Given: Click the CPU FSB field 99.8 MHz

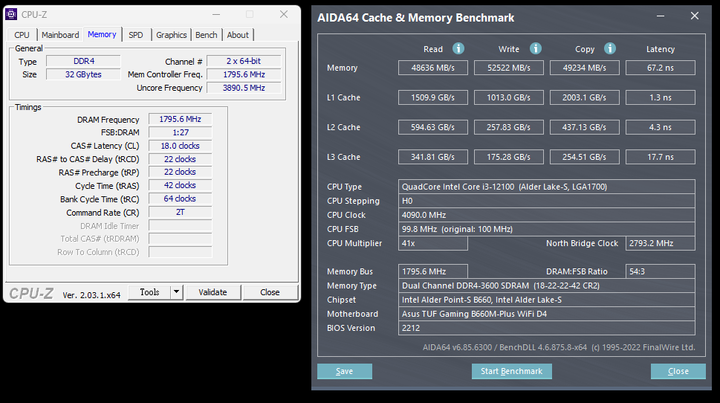Looking at the screenshot, I should (x=546, y=229).
